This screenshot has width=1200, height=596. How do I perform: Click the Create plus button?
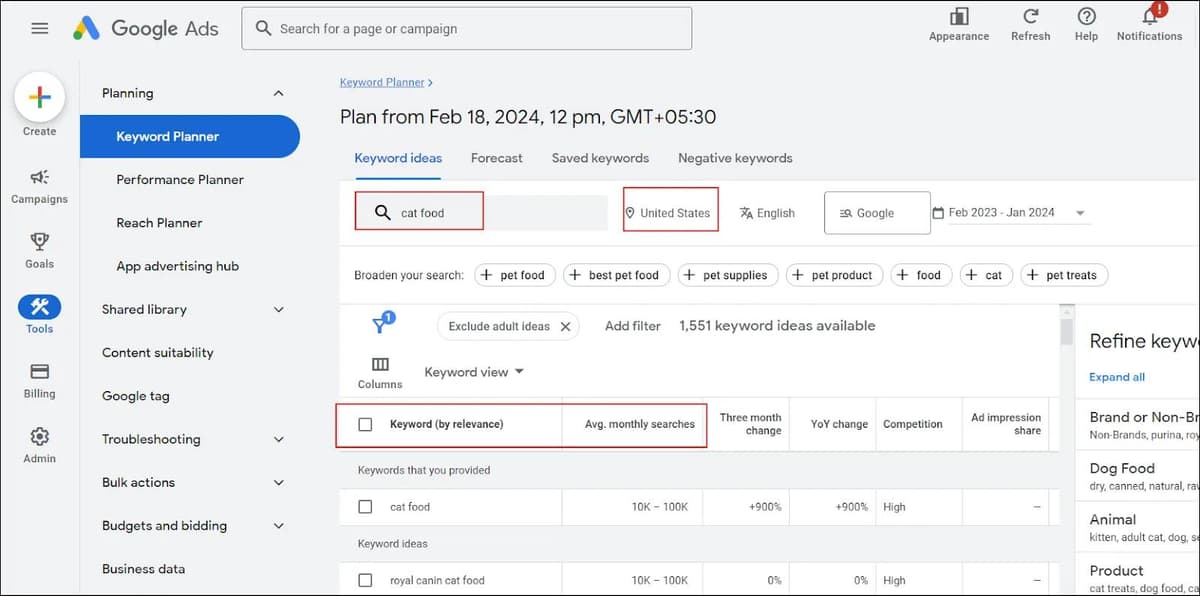[x=40, y=97]
